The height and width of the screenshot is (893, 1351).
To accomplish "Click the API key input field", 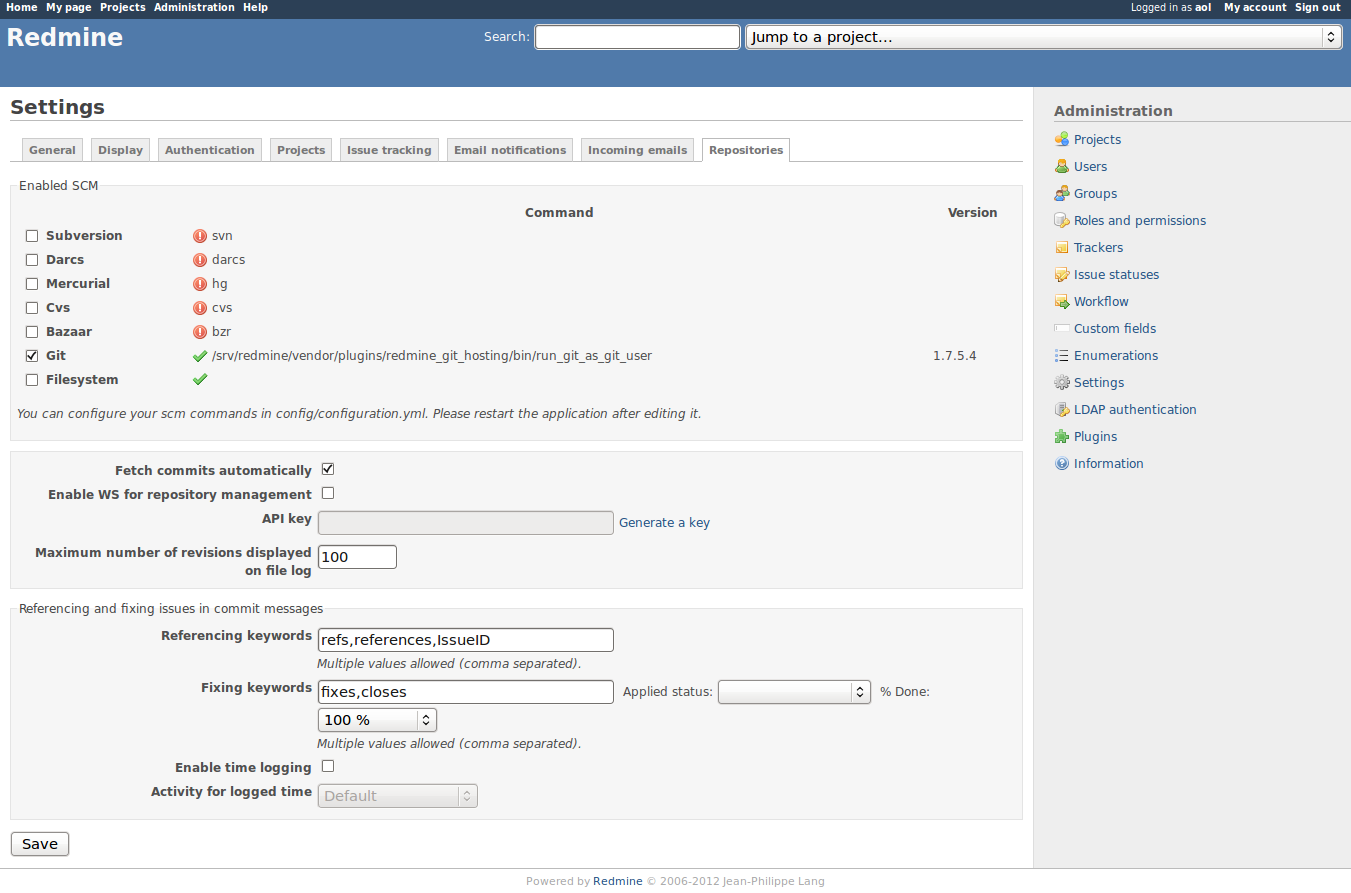I will [465, 523].
